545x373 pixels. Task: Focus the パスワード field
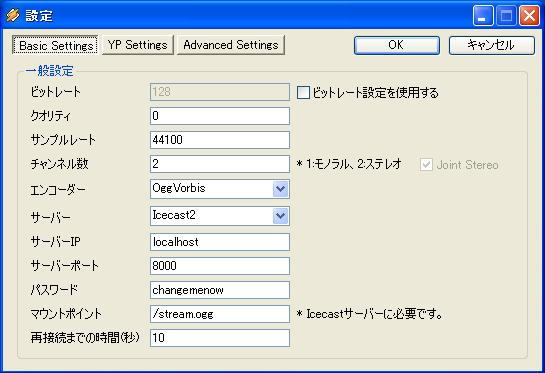220,290
